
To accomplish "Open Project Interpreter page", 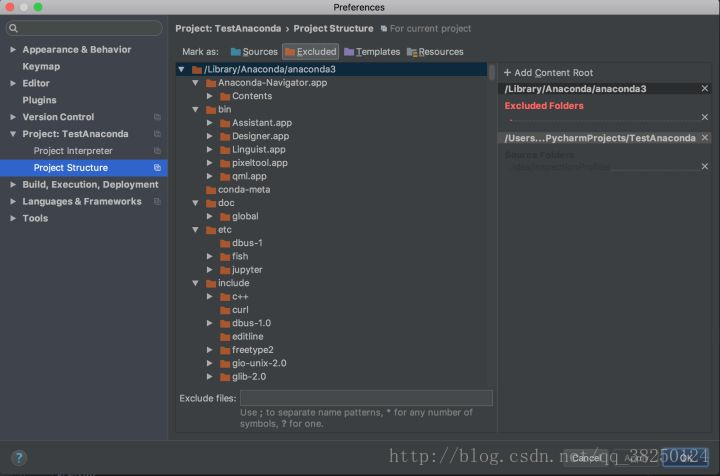I will 73,151.
